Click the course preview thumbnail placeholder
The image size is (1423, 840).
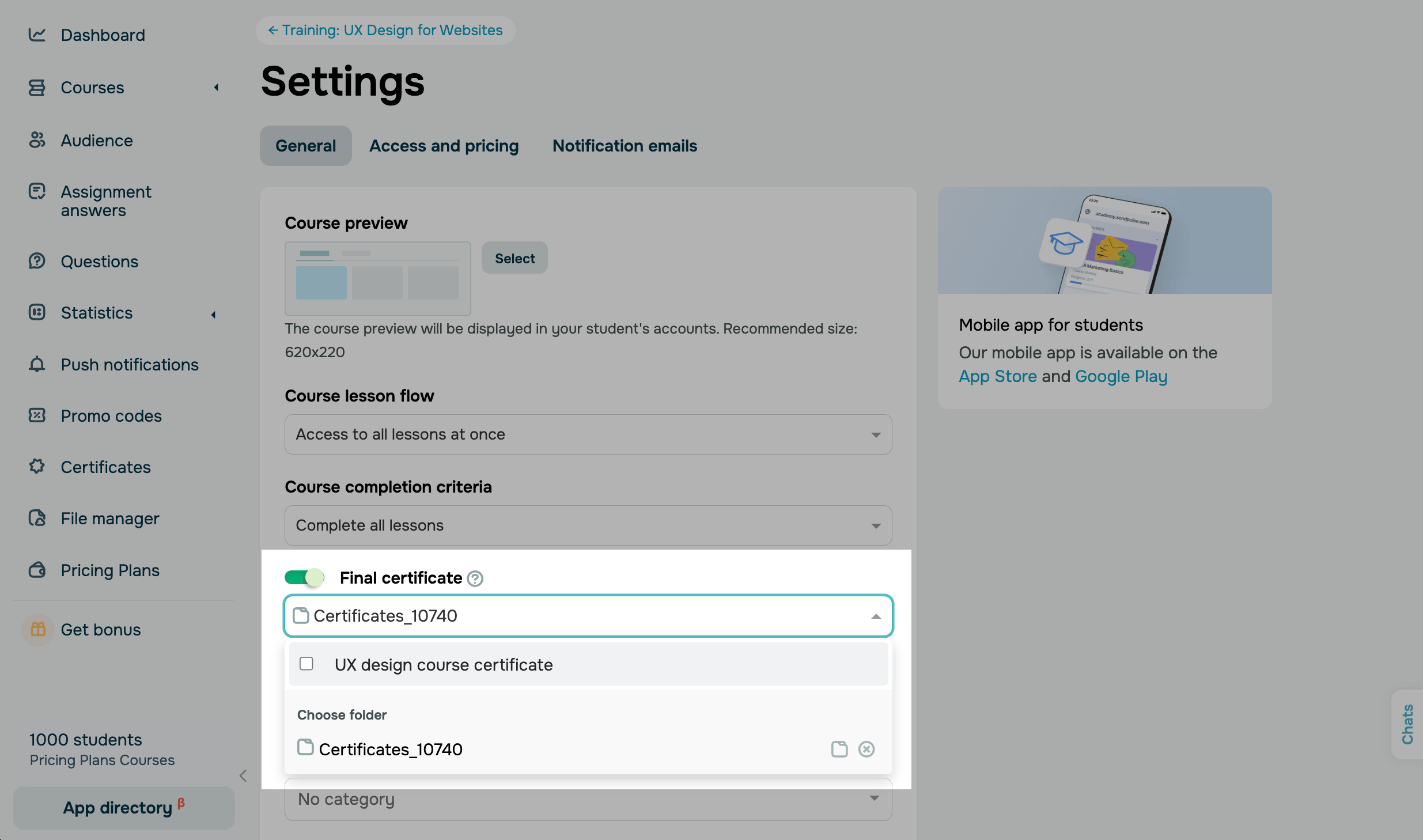(377, 279)
